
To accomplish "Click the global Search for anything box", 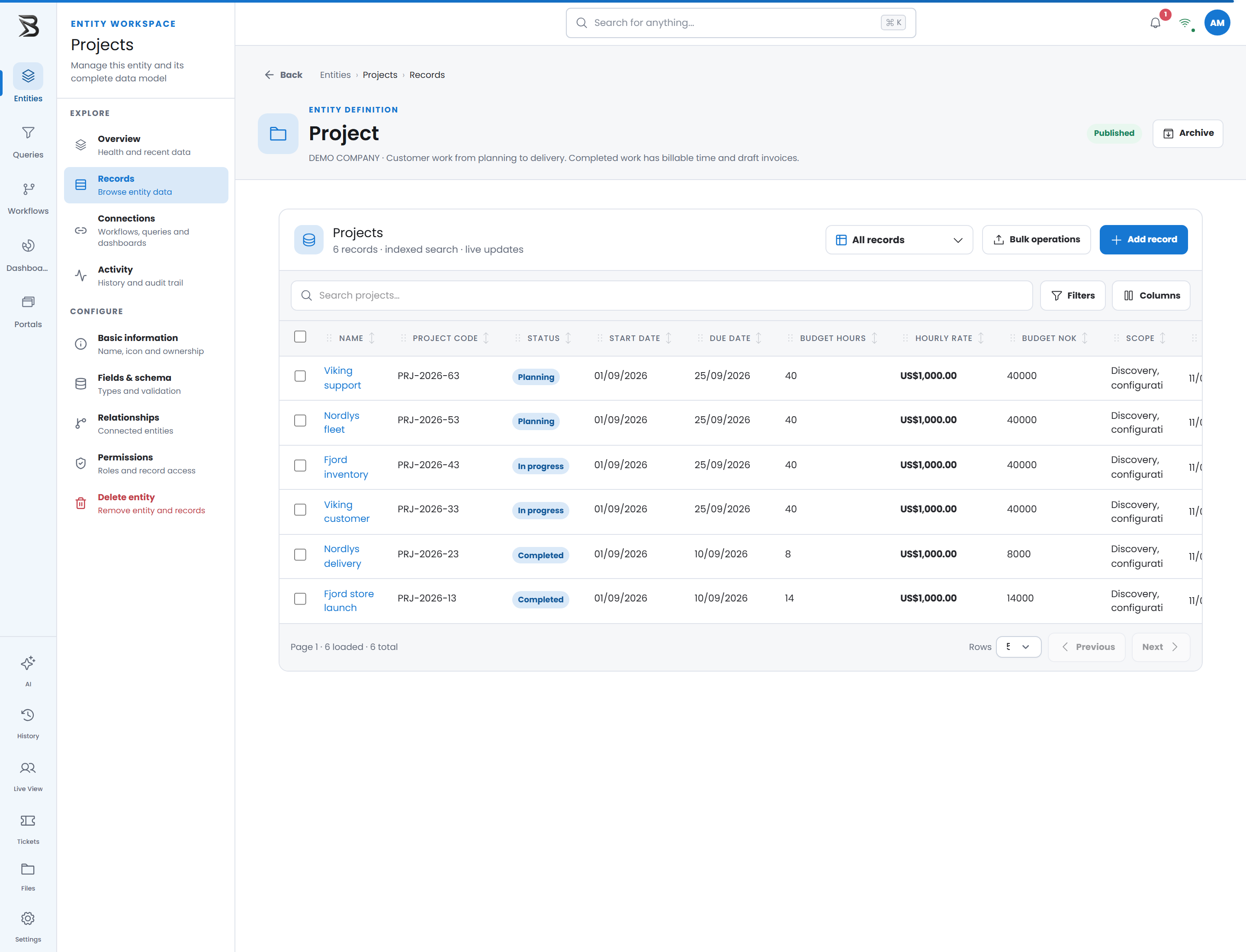I will coord(741,23).
